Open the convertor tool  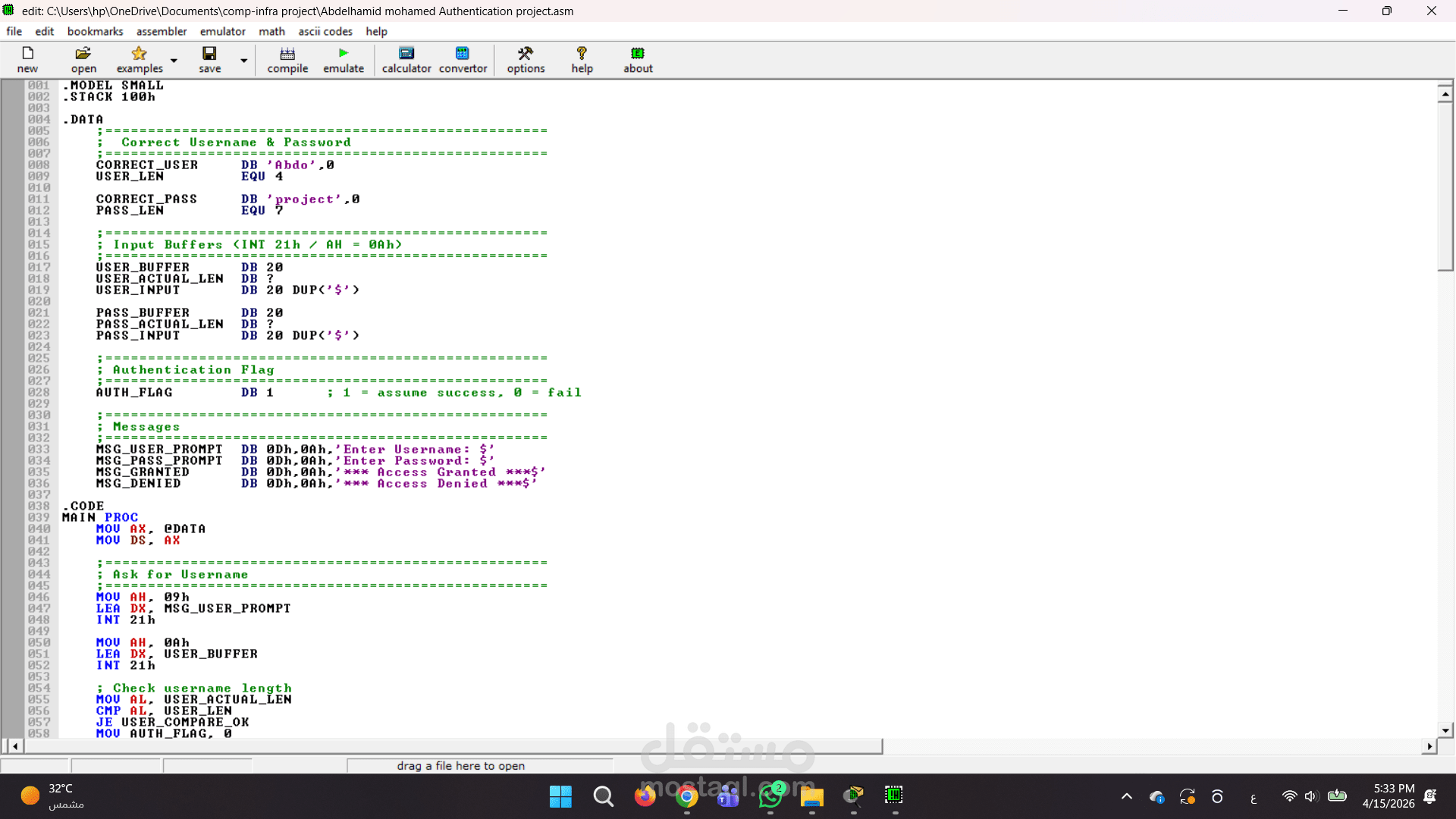[463, 53]
